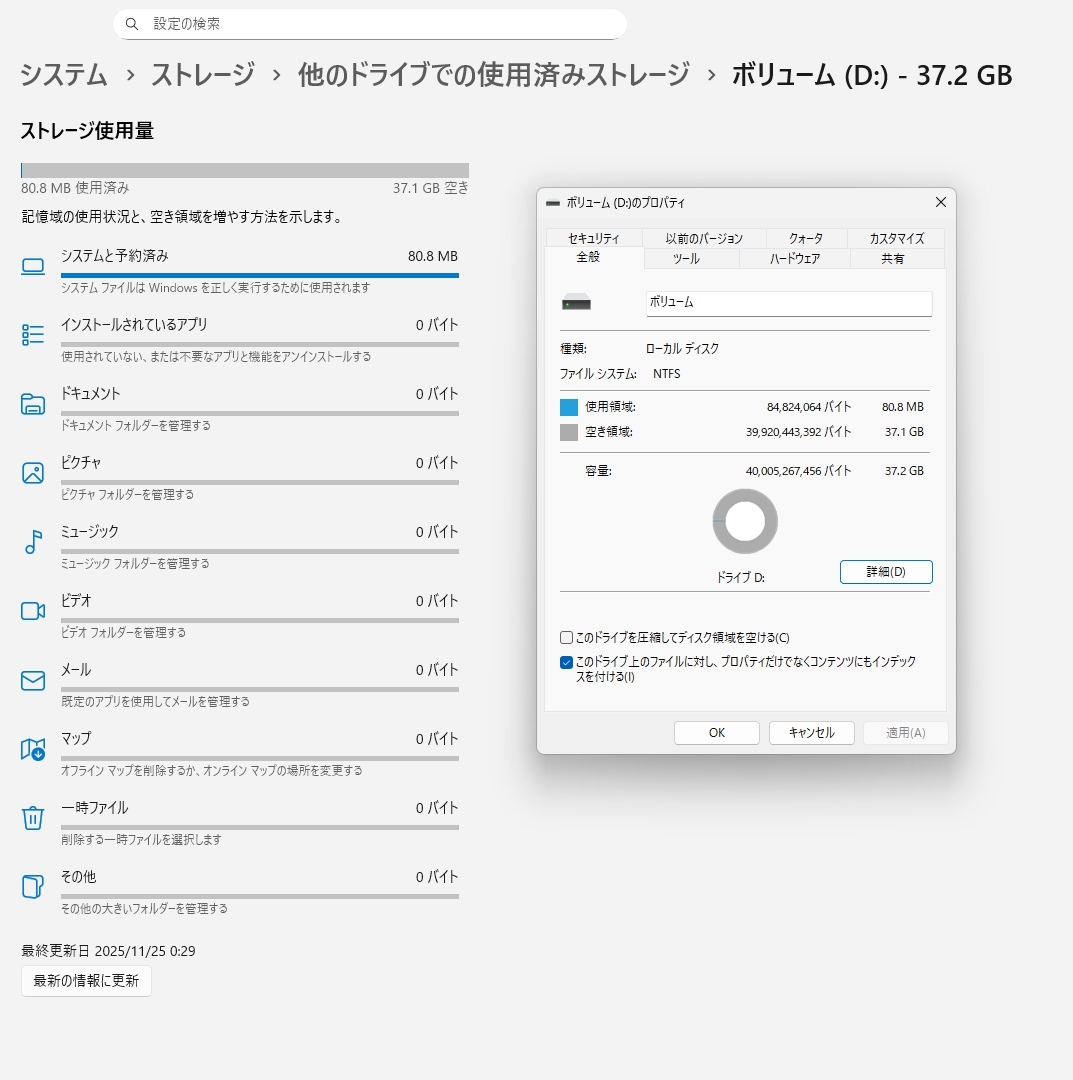Click the Installed apps list icon
Viewport: 1073px width, 1080px height.
click(33, 335)
